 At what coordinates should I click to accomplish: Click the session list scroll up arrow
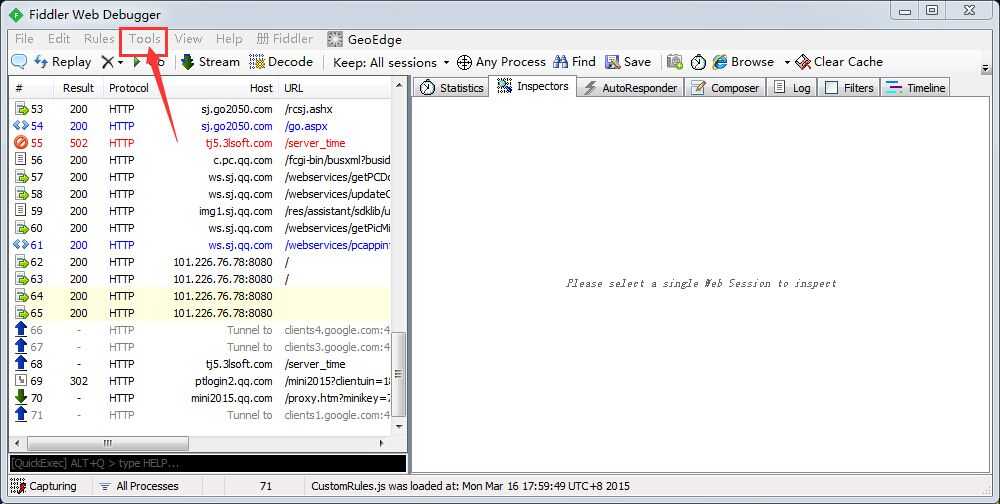[x=399, y=86]
